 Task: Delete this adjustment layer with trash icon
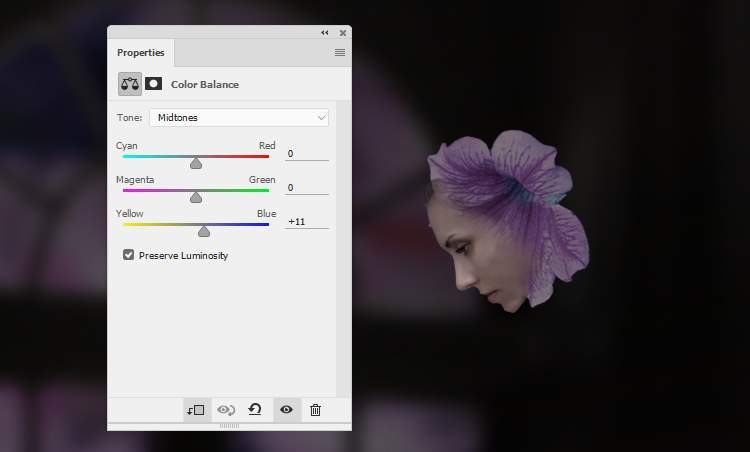click(x=315, y=410)
